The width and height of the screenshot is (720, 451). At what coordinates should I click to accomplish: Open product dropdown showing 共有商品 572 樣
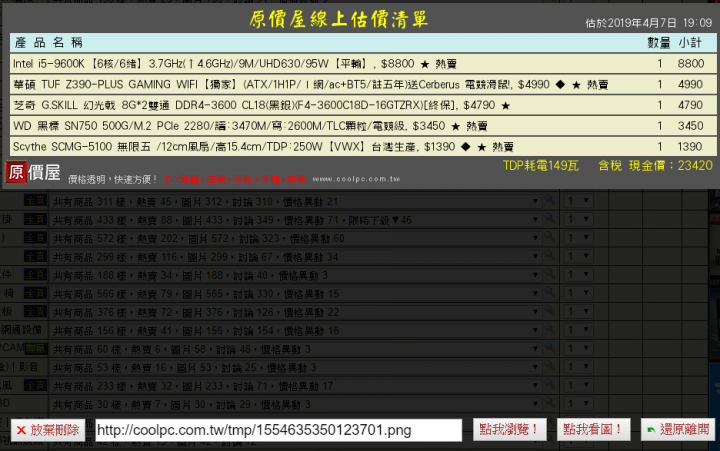[x=295, y=238]
